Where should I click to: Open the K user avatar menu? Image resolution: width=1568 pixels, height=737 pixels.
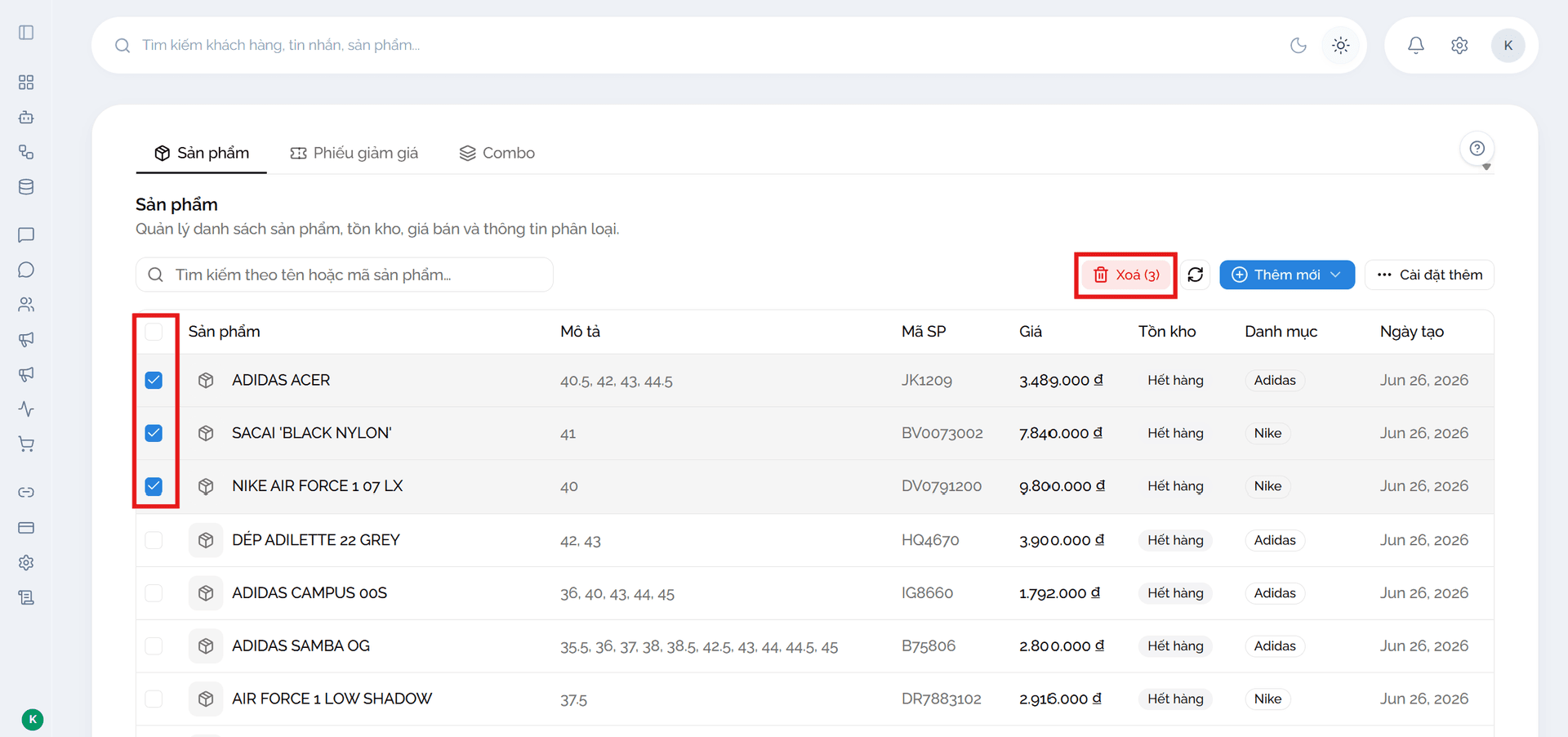(1508, 46)
